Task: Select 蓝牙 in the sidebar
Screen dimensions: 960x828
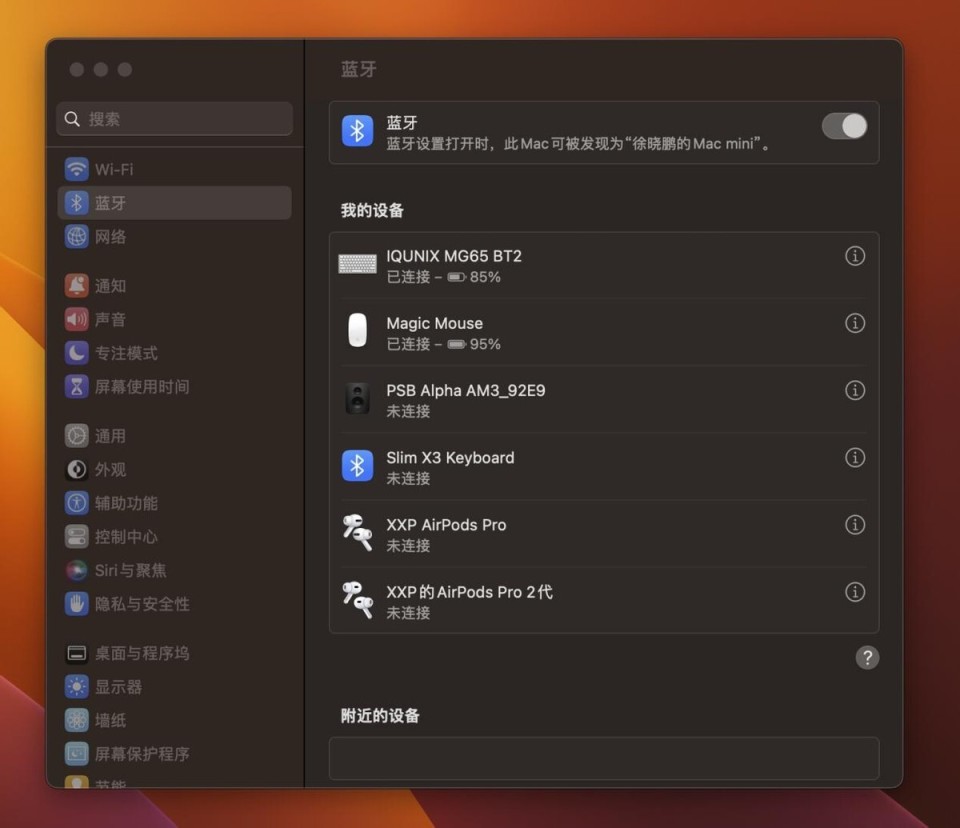Action: 174,203
